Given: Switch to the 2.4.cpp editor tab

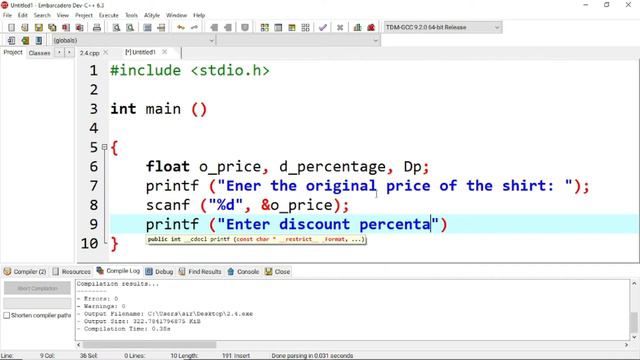Looking at the screenshot, I should (89, 53).
